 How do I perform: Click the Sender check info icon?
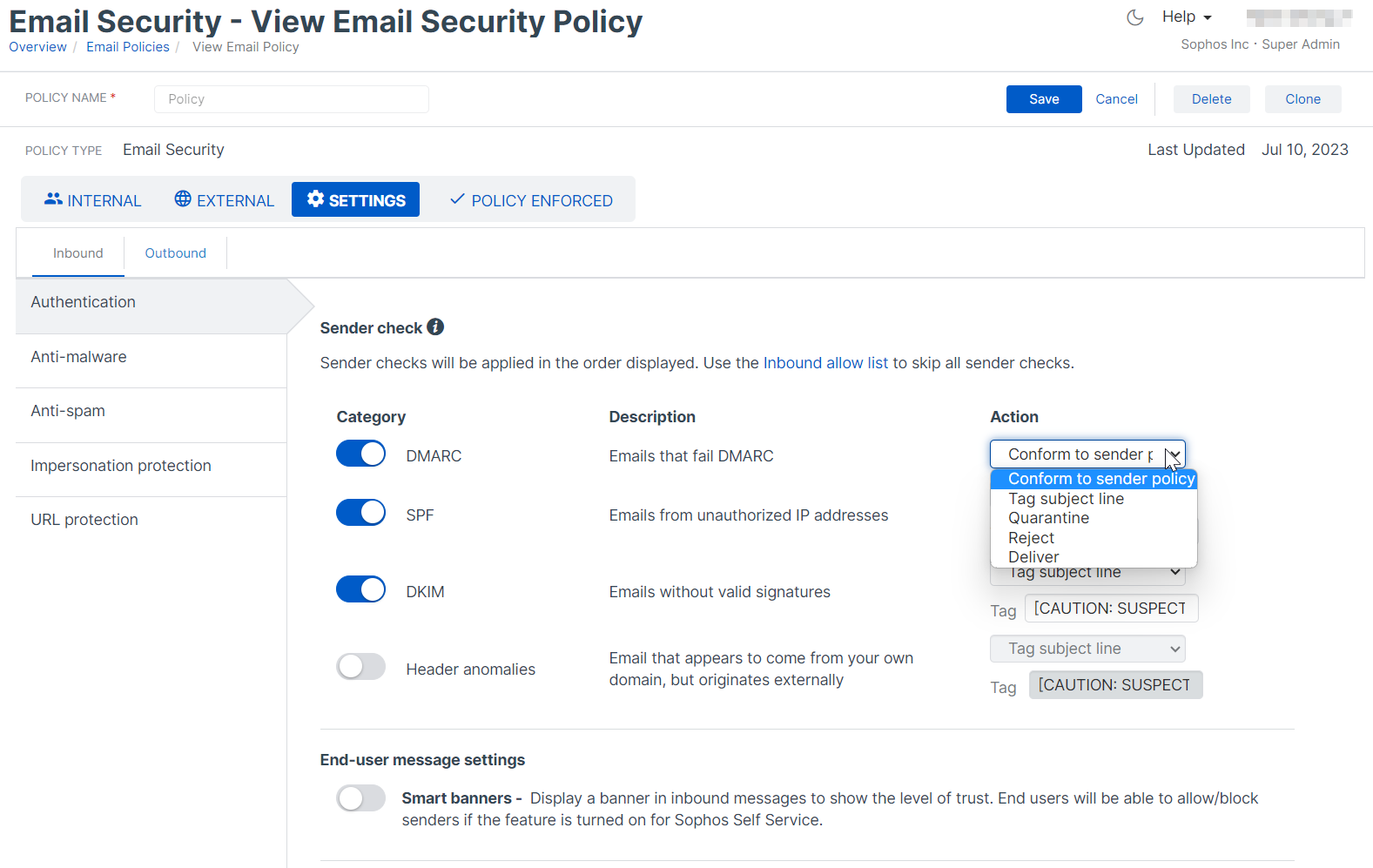[435, 327]
